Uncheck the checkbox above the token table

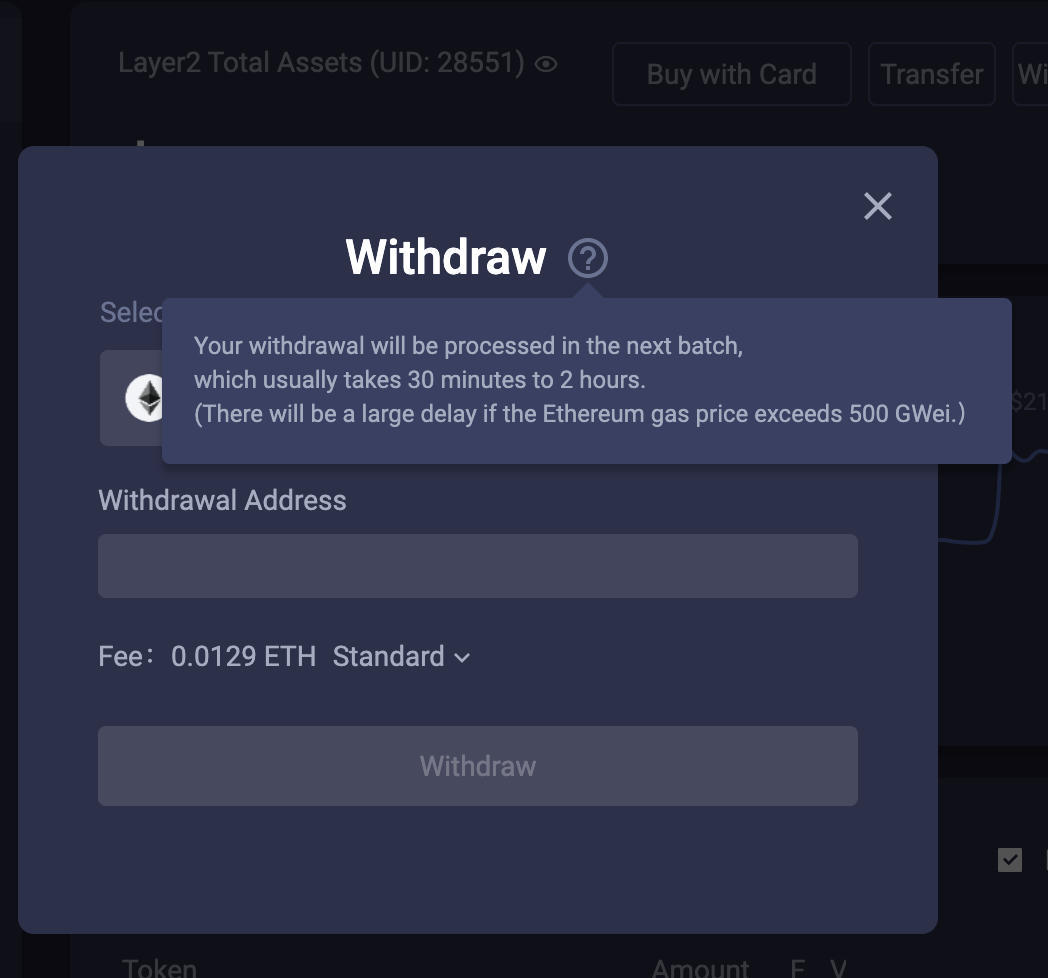pos(1012,860)
